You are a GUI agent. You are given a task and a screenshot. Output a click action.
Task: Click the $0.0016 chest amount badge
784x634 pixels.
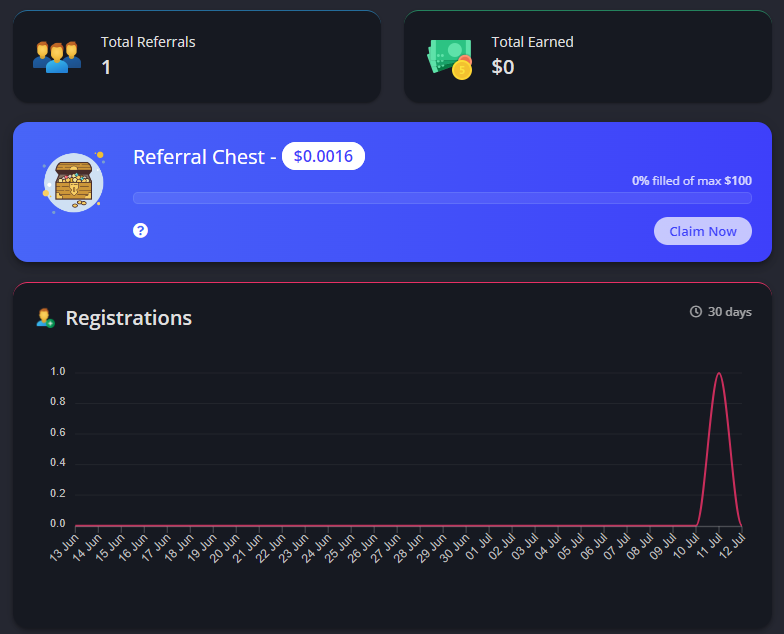[x=323, y=156]
